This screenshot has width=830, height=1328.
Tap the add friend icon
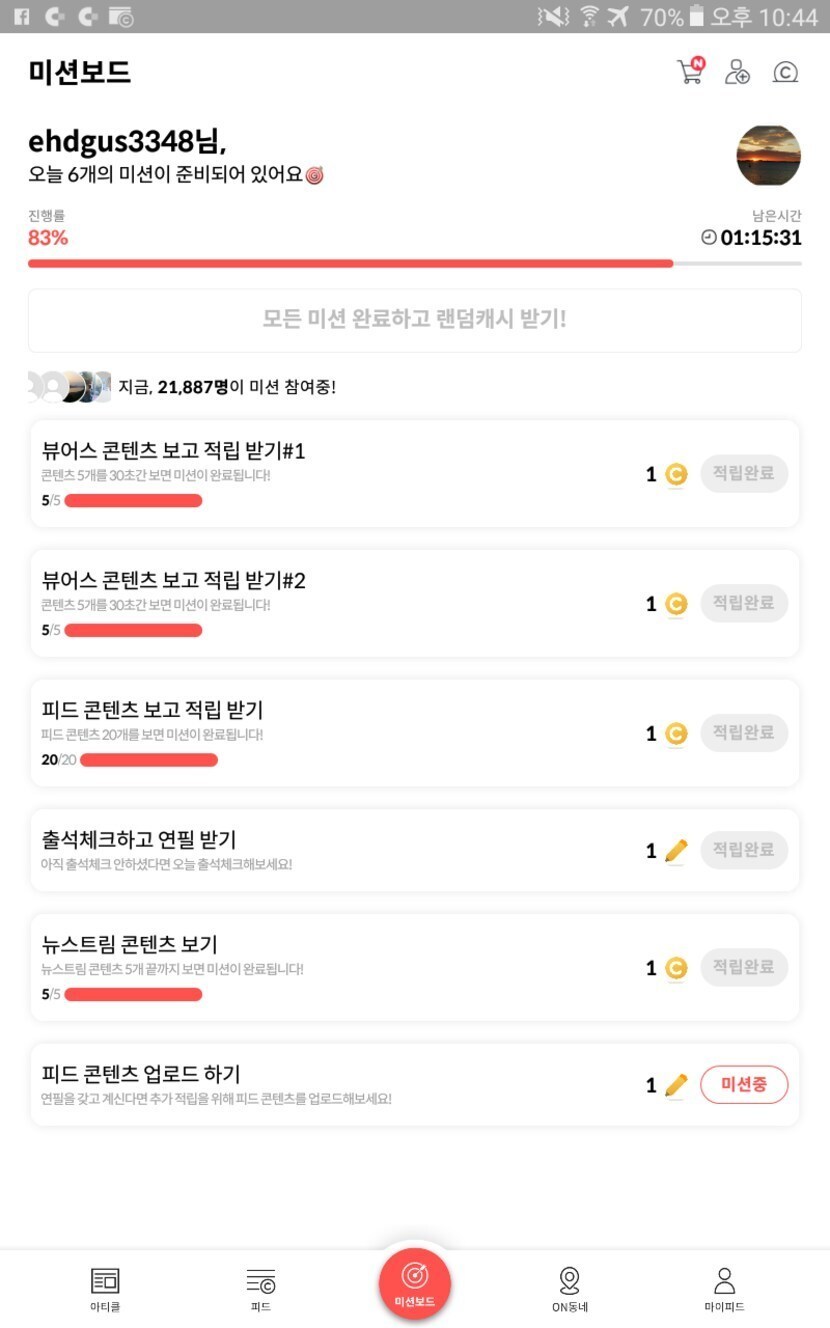click(x=737, y=72)
